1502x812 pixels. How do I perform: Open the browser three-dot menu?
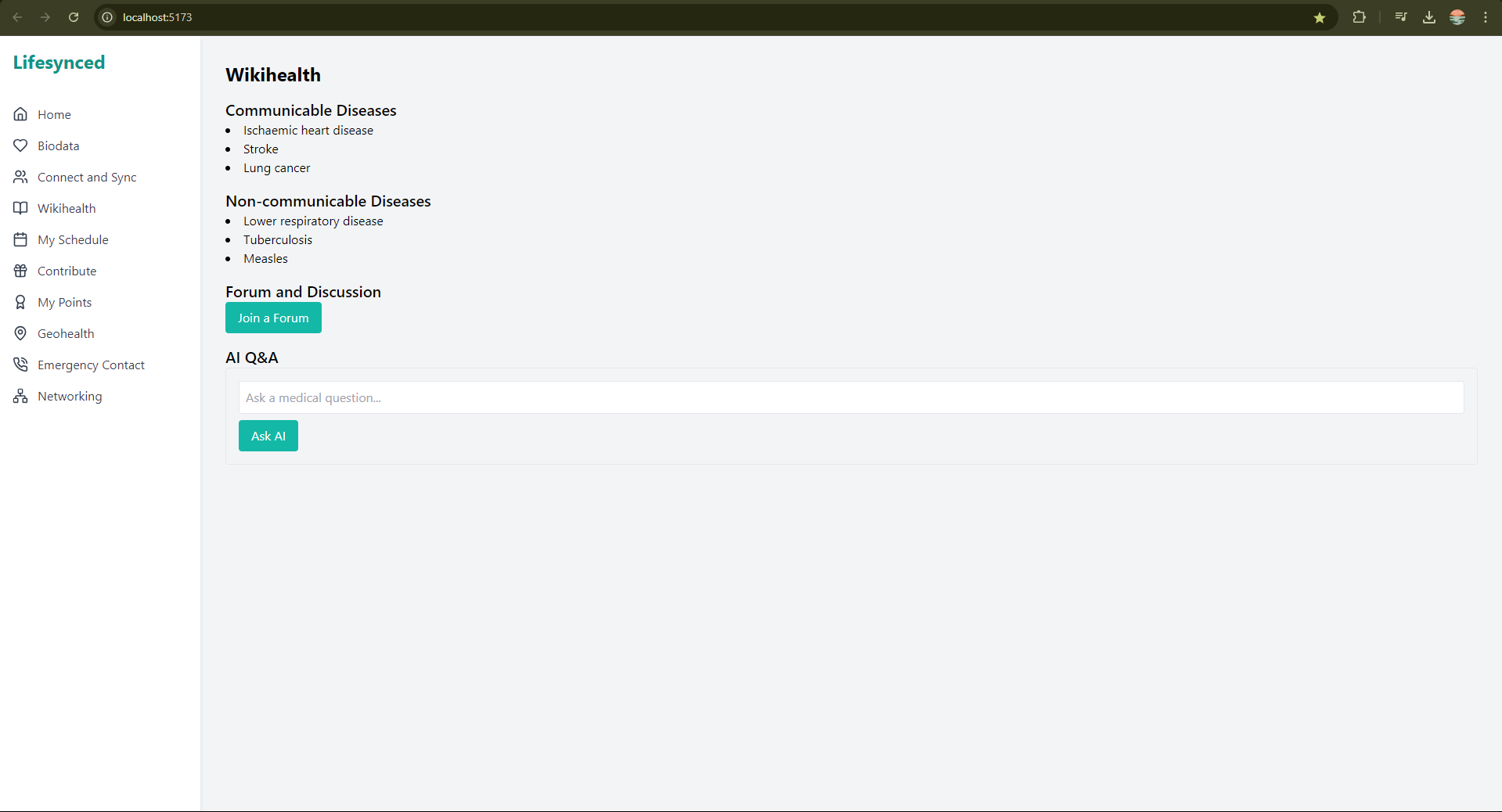(1486, 17)
